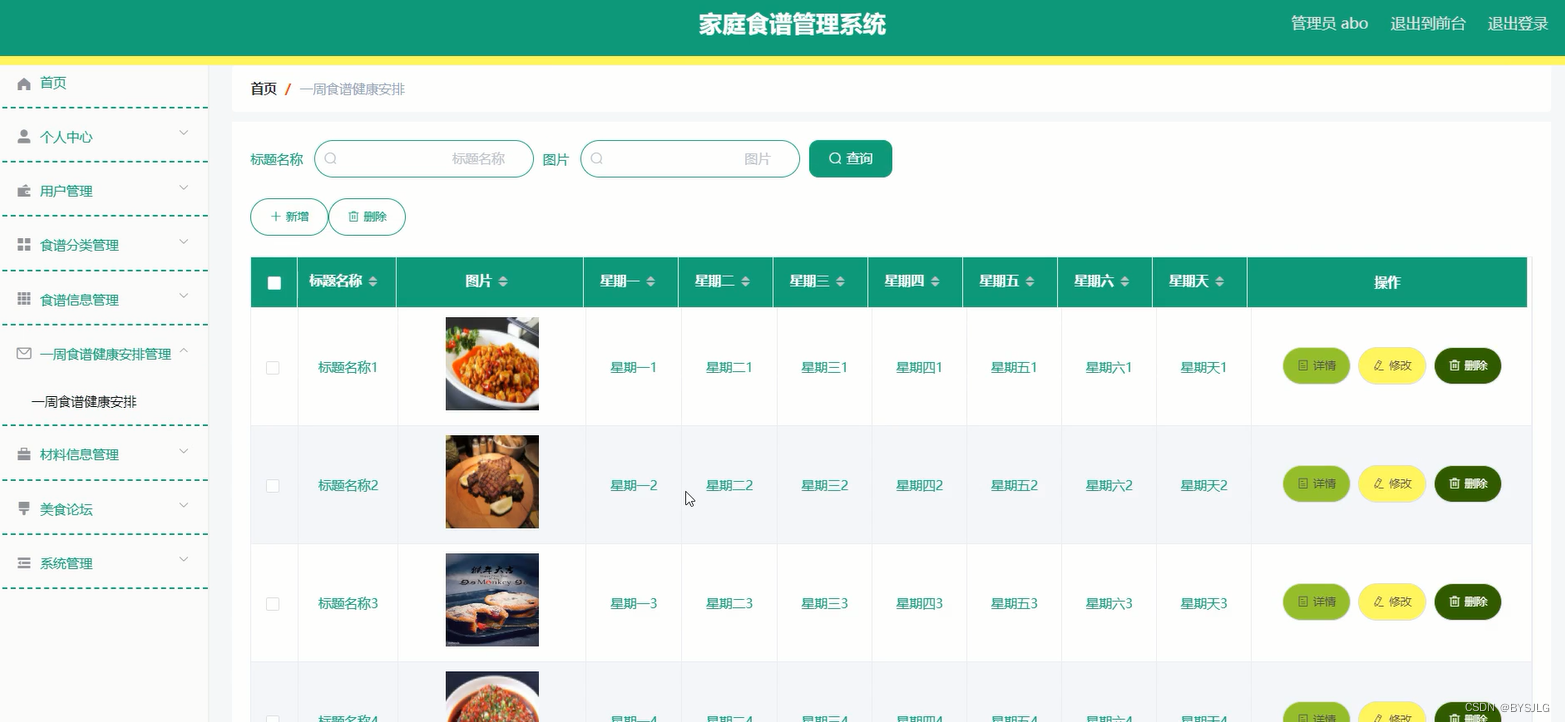
Task: Open 详情 for 标题名称2
Action: tap(1316, 484)
